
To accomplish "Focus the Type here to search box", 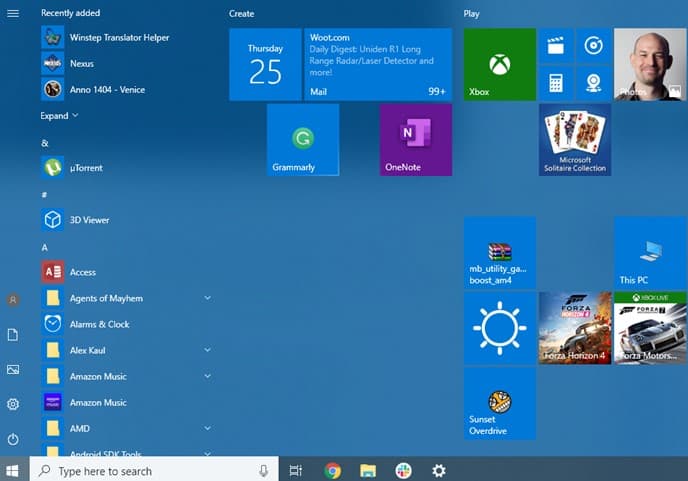I will click(154, 469).
